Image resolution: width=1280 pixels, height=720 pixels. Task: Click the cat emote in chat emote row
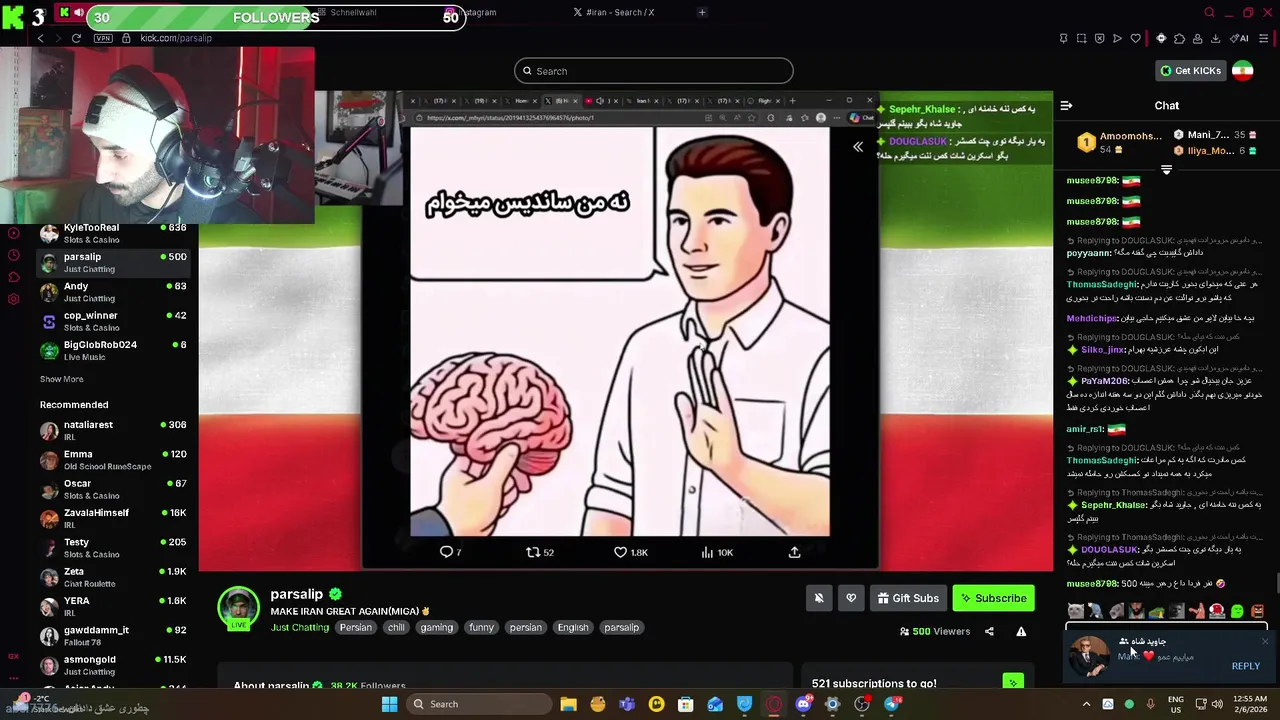[1075, 611]
